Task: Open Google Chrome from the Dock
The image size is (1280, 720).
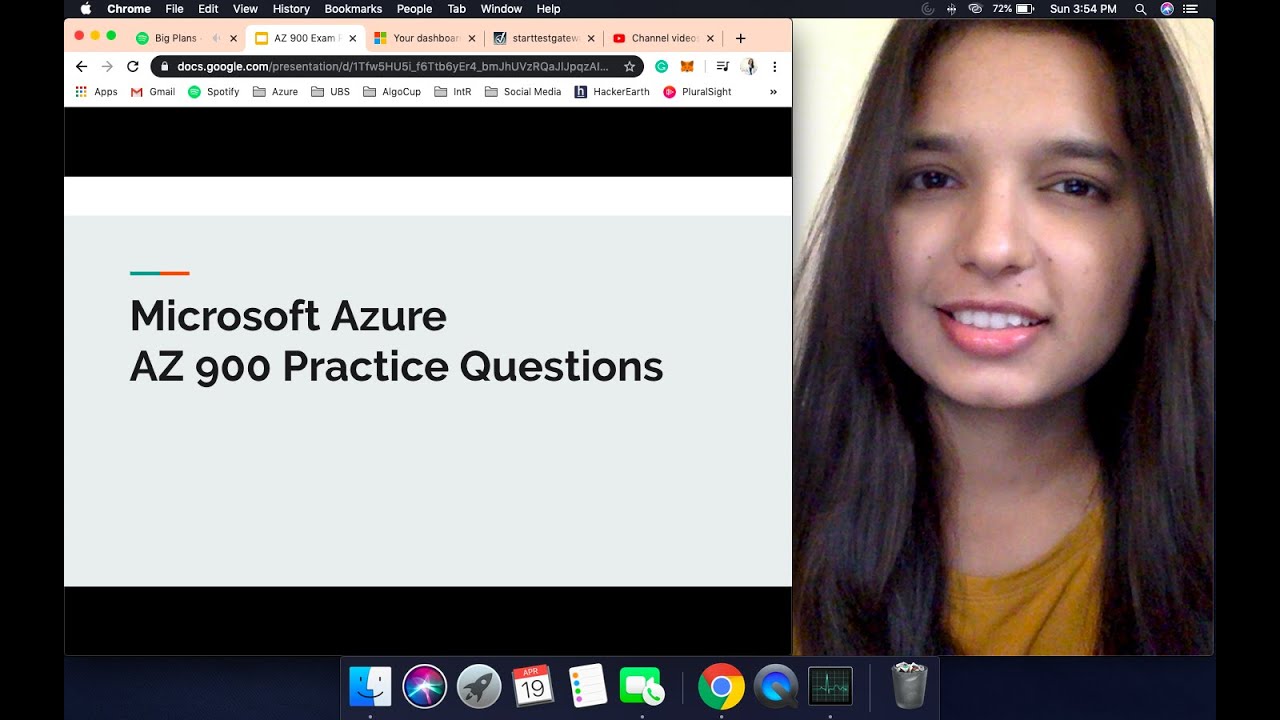Action: 721,687
